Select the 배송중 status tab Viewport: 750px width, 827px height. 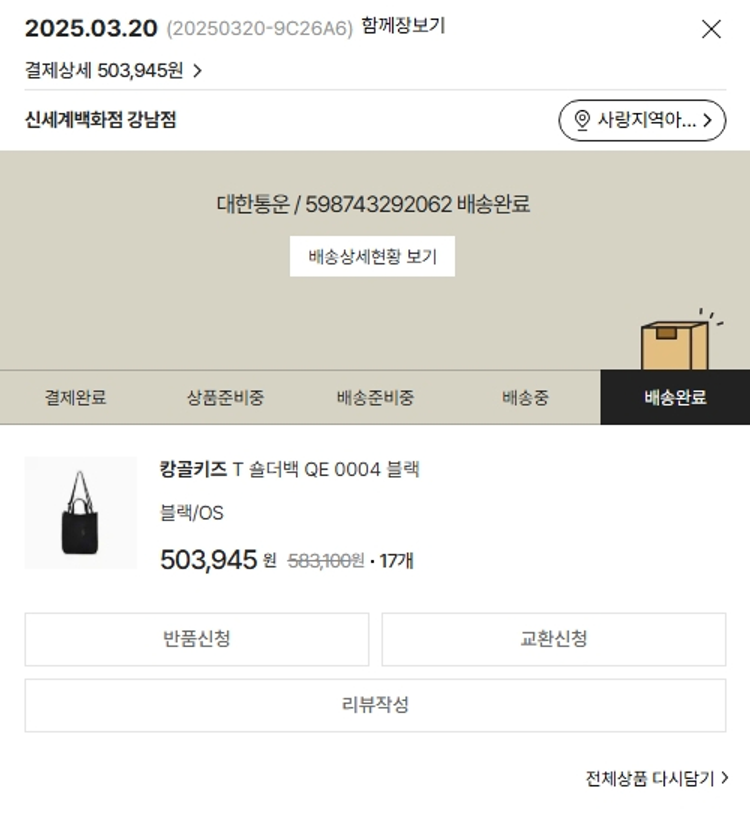(x=525, y=397)
